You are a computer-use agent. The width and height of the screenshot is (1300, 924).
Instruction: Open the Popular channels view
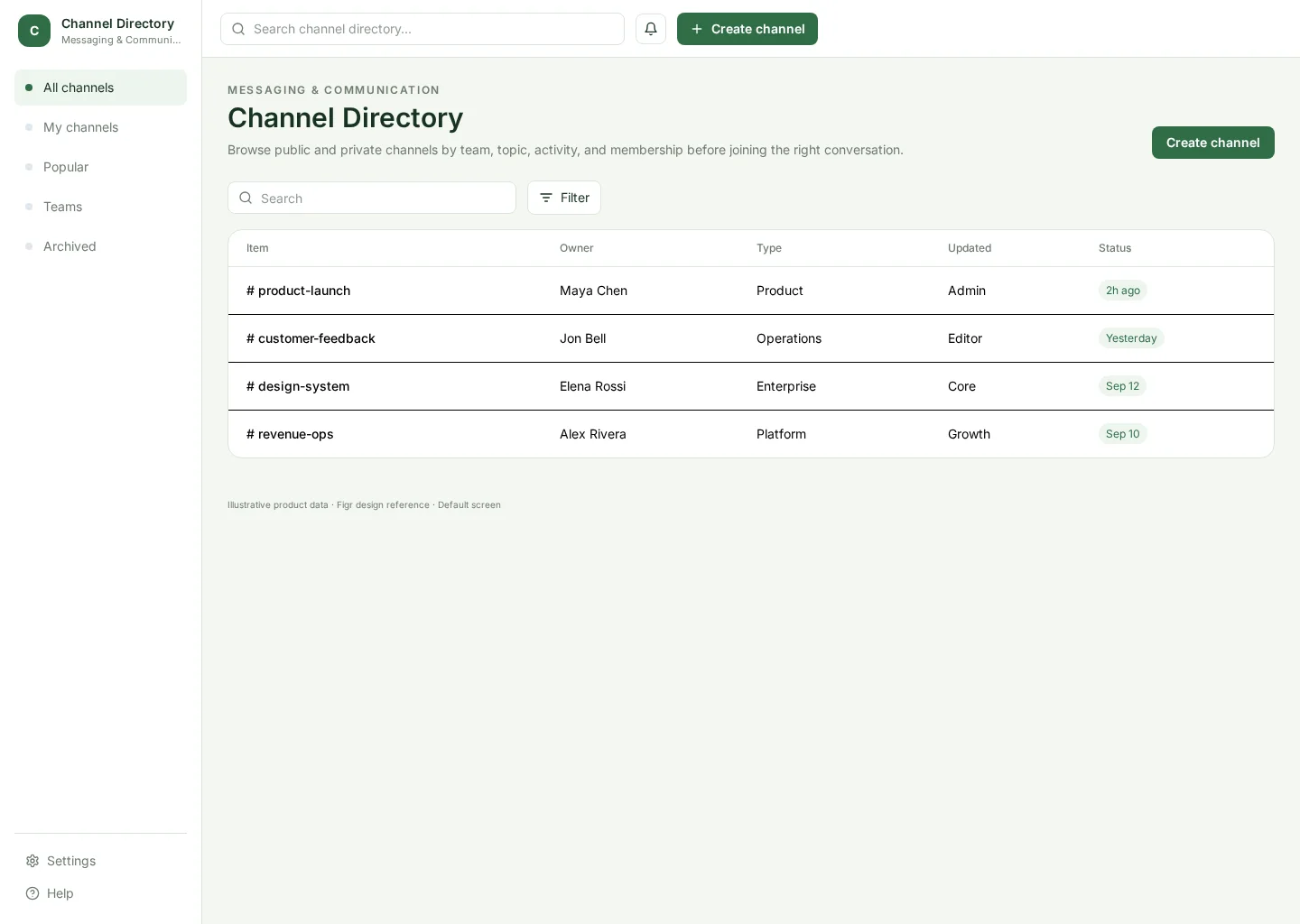click(100, 167)
